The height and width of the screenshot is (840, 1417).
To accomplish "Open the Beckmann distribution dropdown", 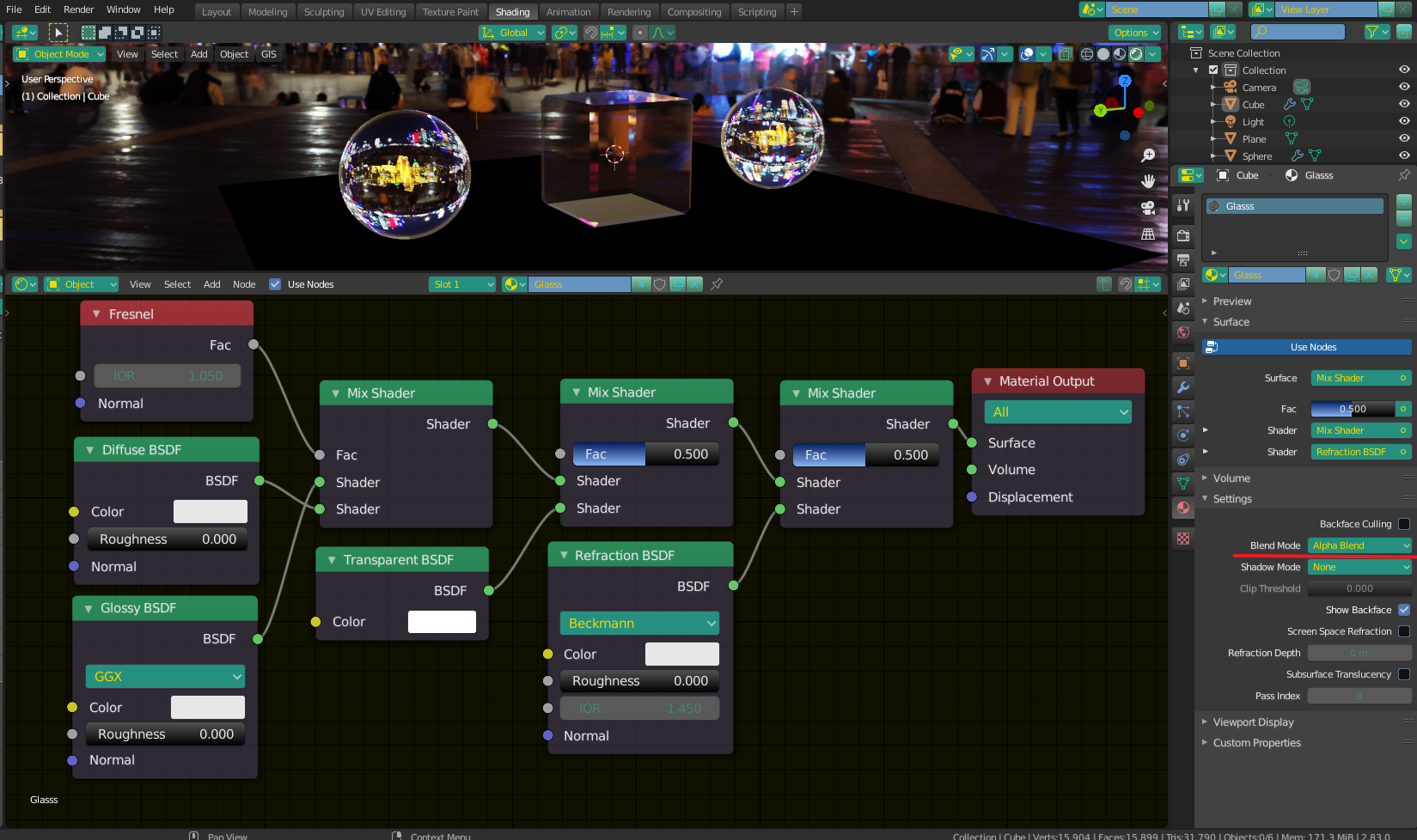I will (x=640, y=624).
